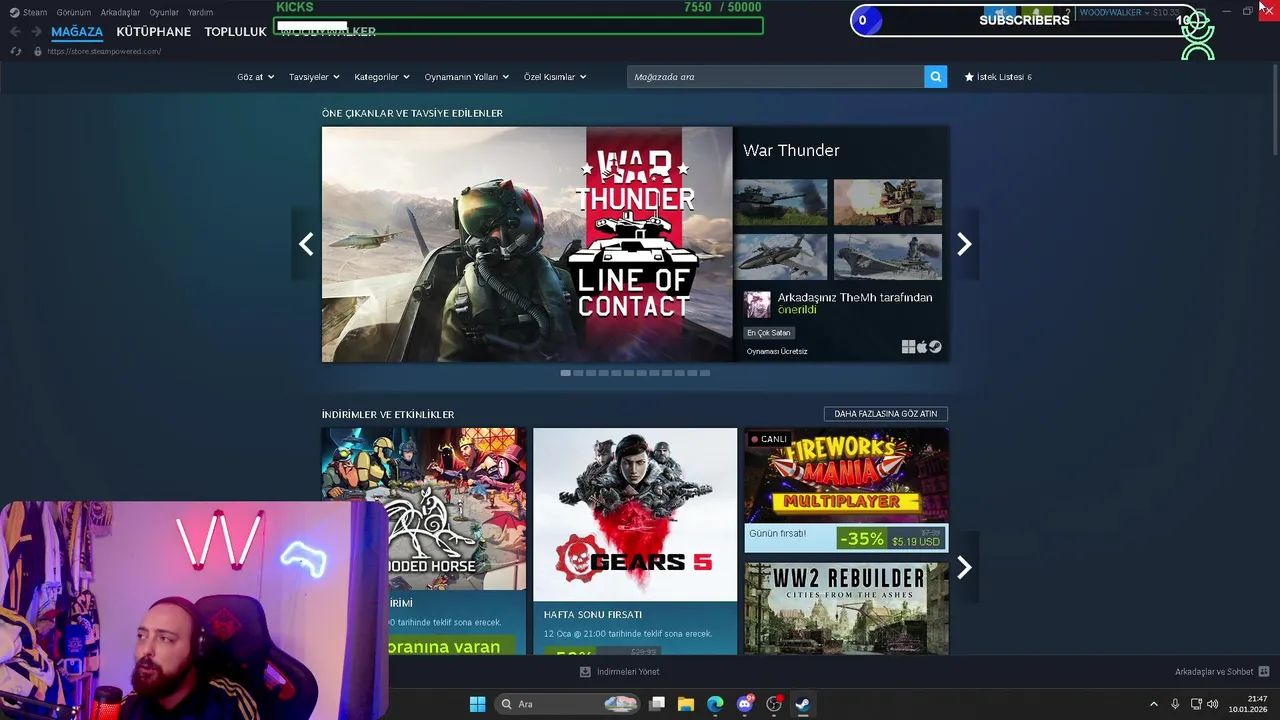Viewport: 1280px width, 720px height.
Task: Launch Microsoft Edge from the taskbar
Action: point(715,704)
